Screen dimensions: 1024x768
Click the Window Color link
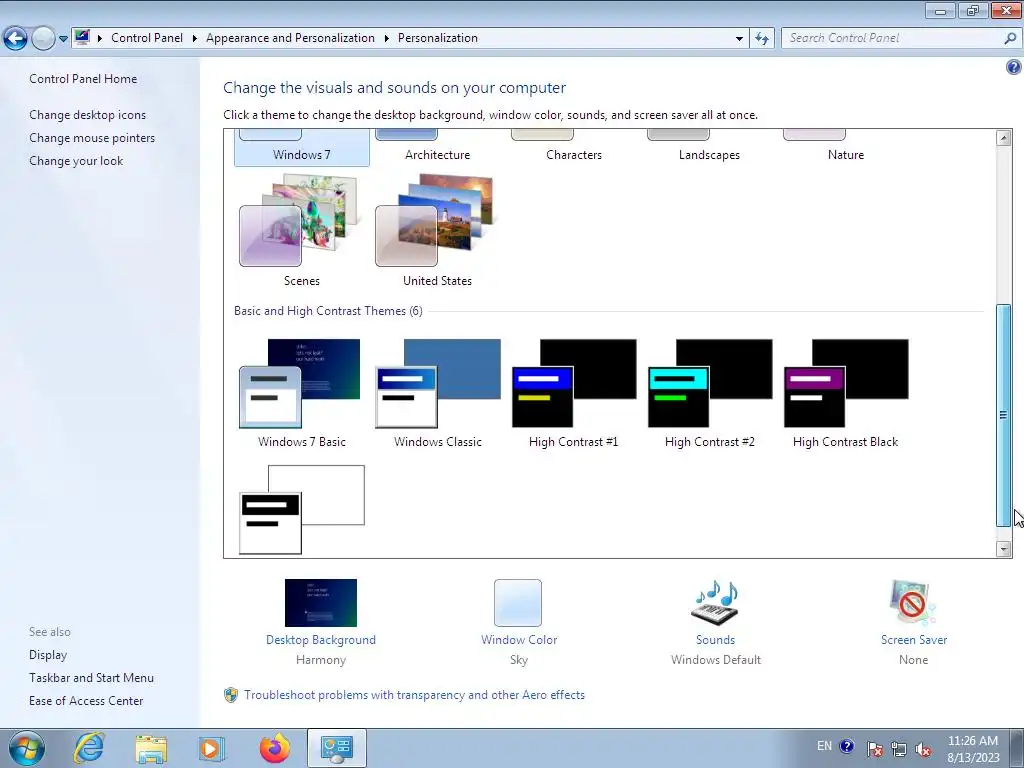coord(519,640)
